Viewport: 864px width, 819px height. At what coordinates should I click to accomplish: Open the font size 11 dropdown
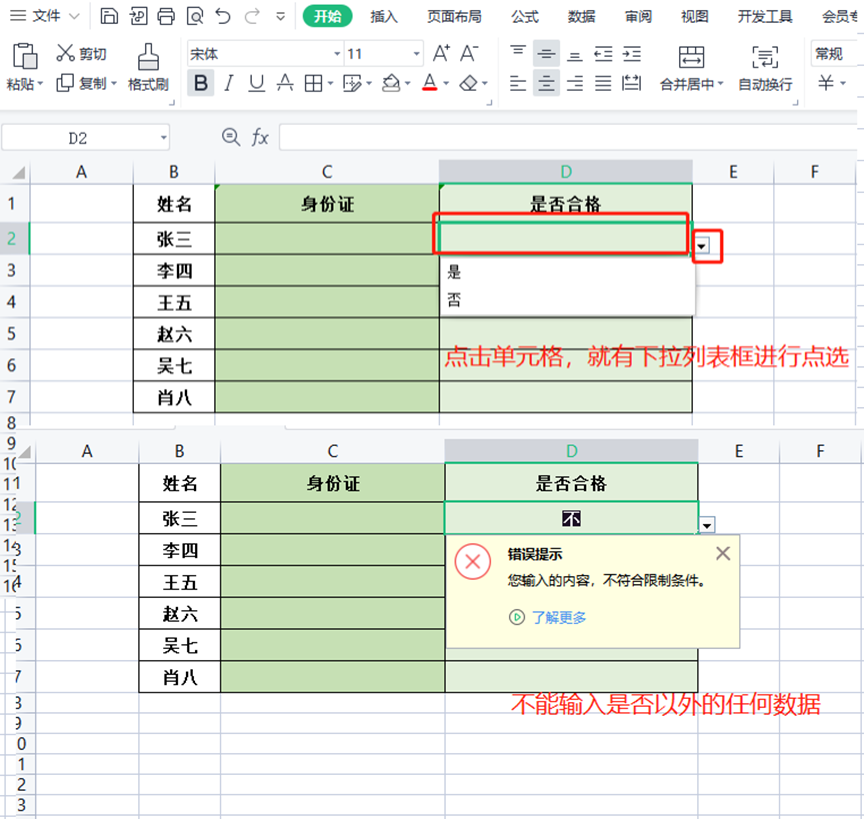coord(417,54)
